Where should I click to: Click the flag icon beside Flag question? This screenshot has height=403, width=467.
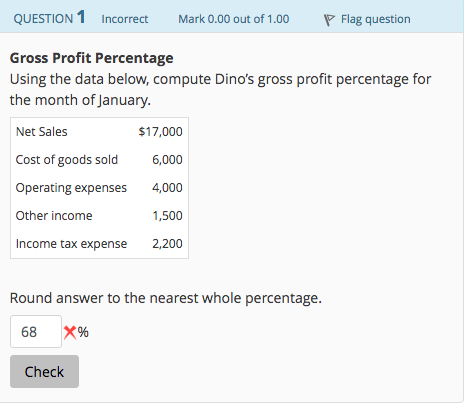click(x=329, y=20)
